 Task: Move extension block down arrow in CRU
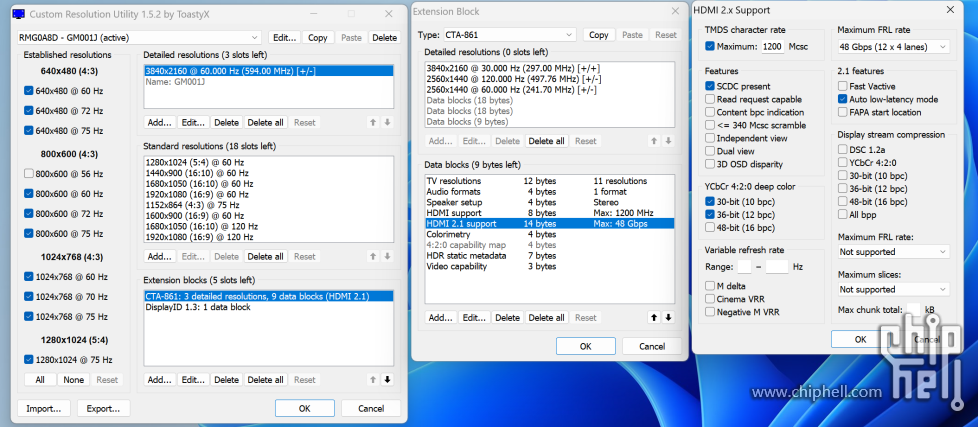[x=387, y=380]
